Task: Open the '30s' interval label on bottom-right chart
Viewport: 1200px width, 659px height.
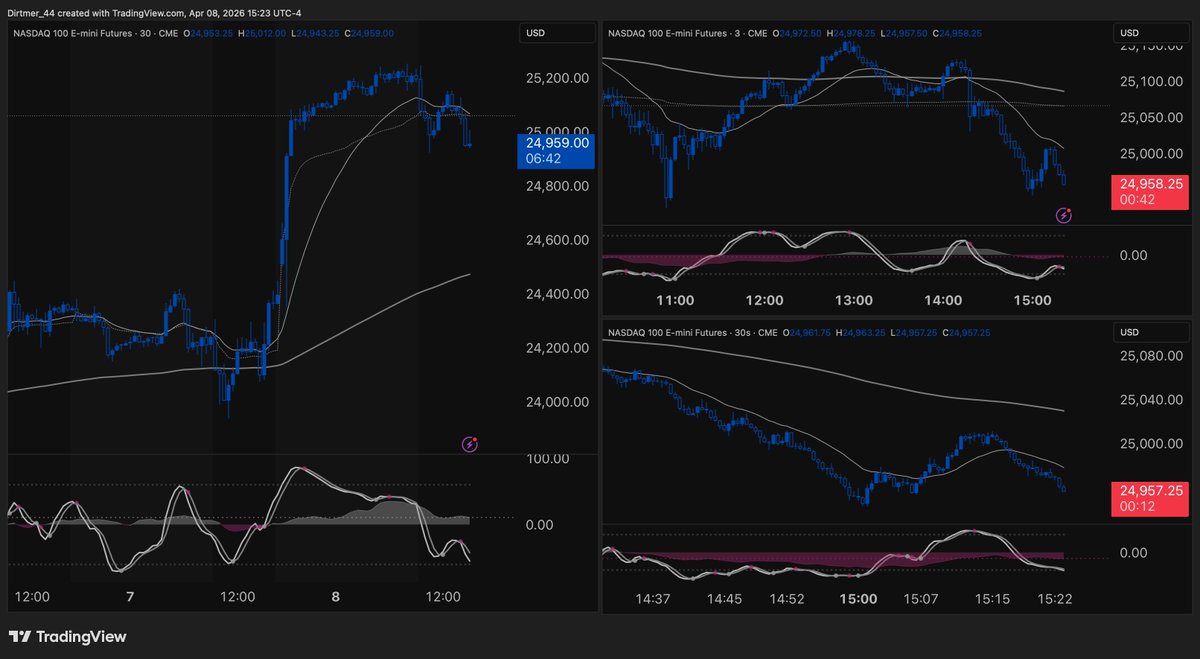Action: (x=743, y=331)
